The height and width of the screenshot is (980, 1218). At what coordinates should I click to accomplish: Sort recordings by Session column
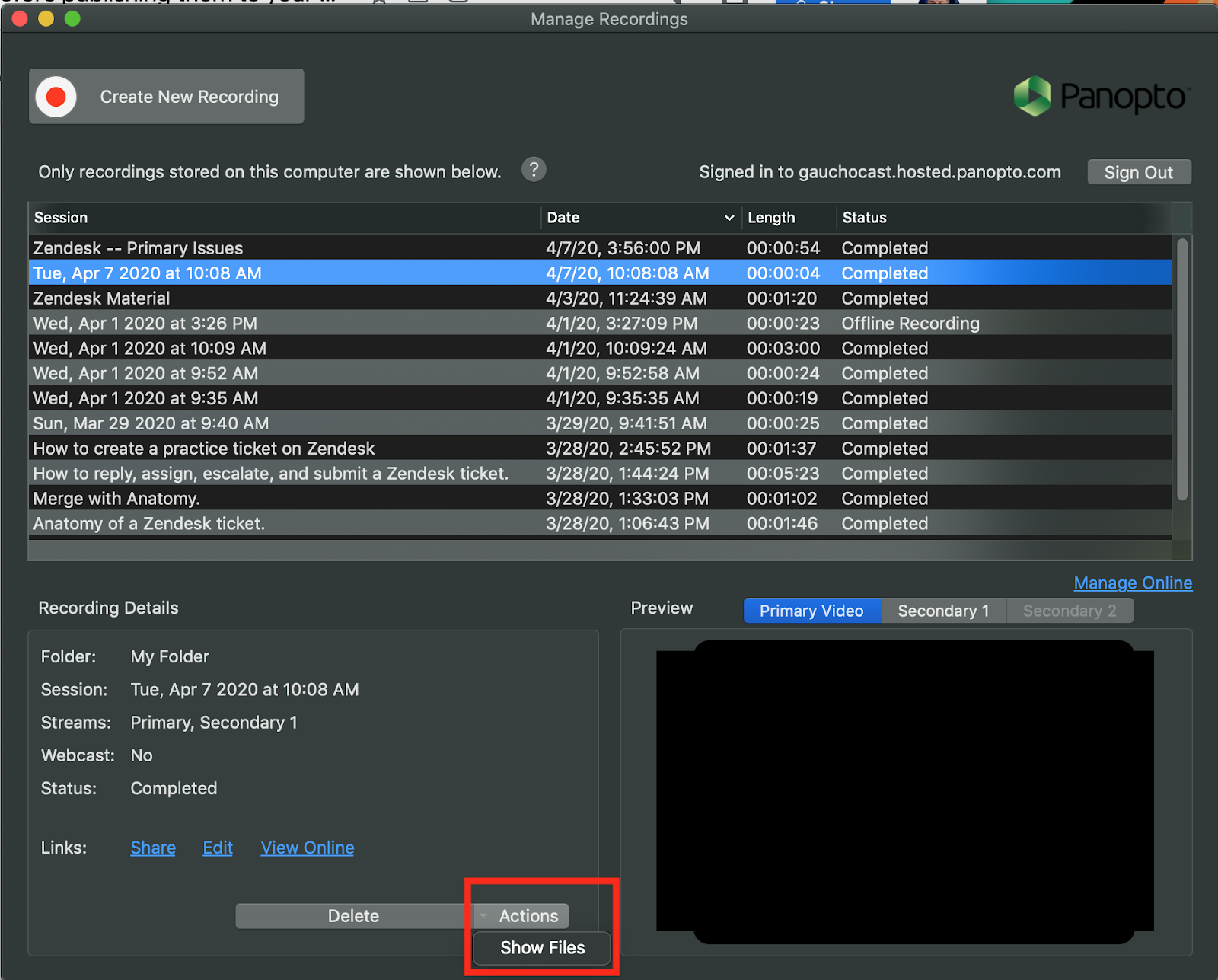point(285,218)
